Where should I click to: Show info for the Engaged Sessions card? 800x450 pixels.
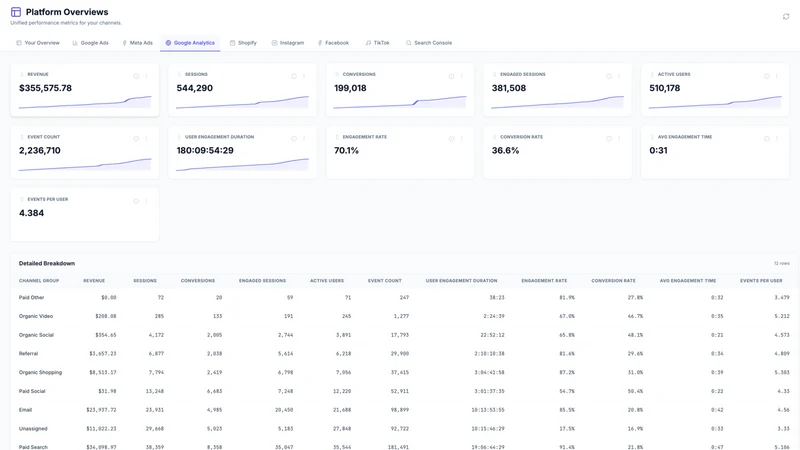[x=609, y=76]
